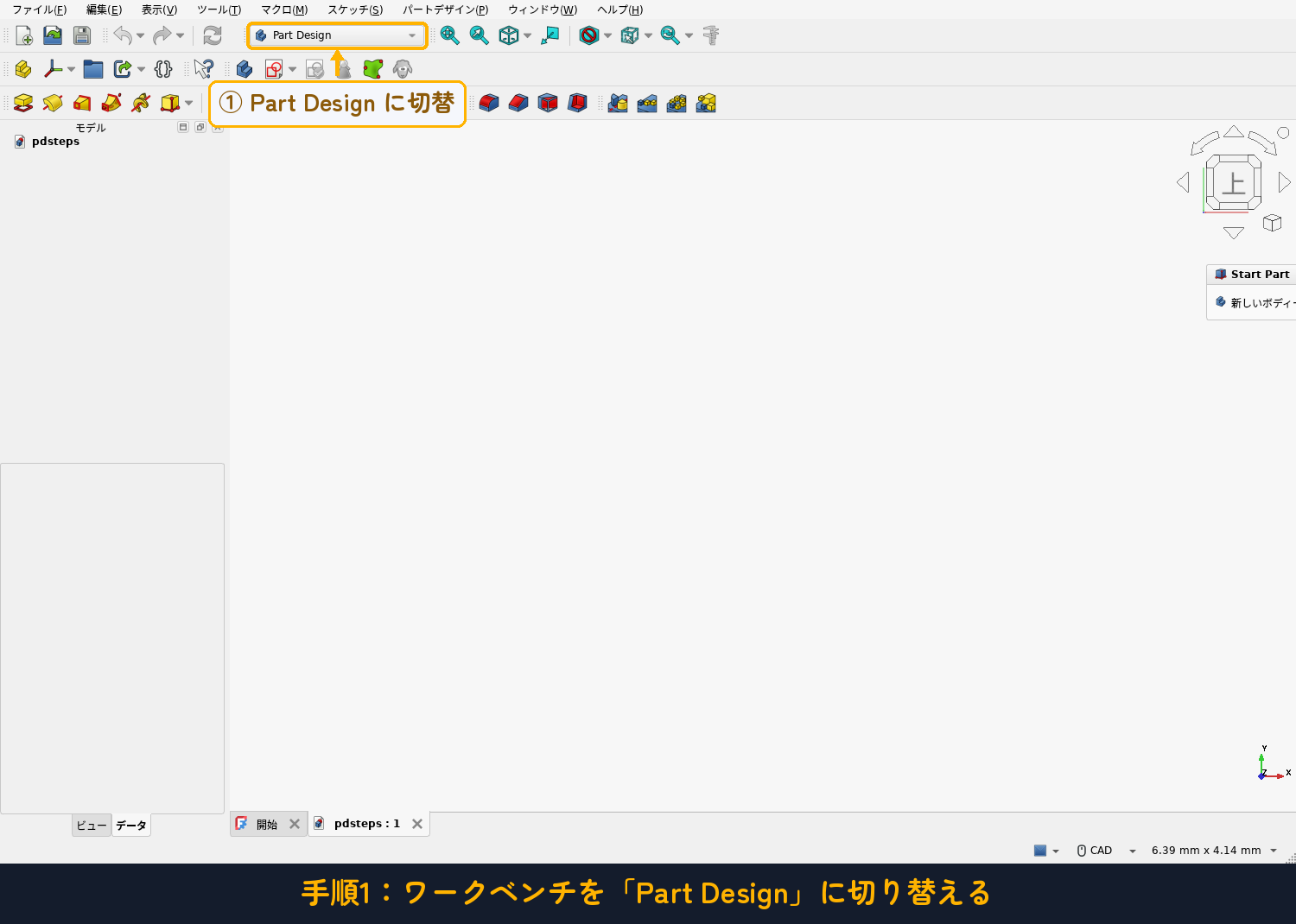This screenshot has width=1296, height=924.
Task: Select the Chamfer tool
Action: point(518,104)
